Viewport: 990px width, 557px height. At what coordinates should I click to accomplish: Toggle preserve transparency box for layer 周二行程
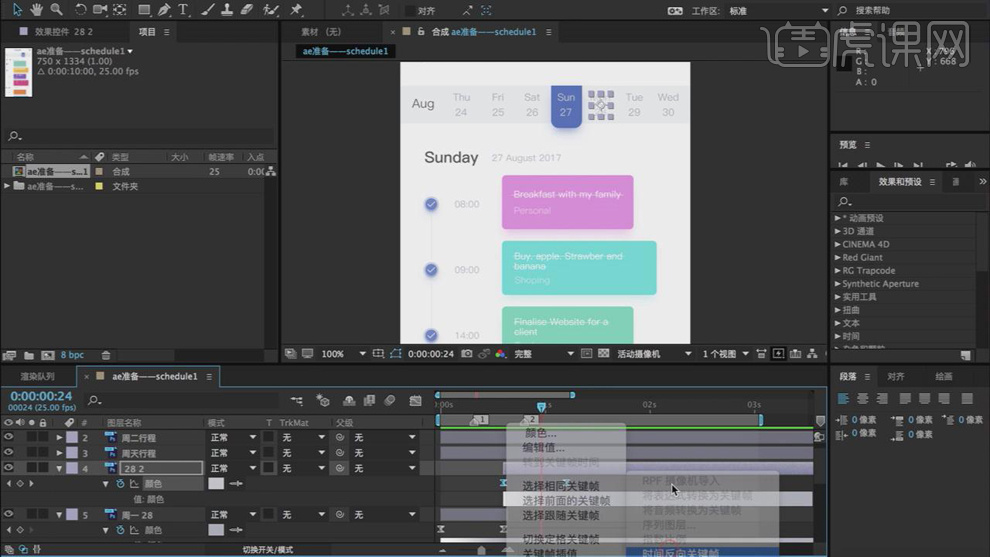click(x=269, y=437)
